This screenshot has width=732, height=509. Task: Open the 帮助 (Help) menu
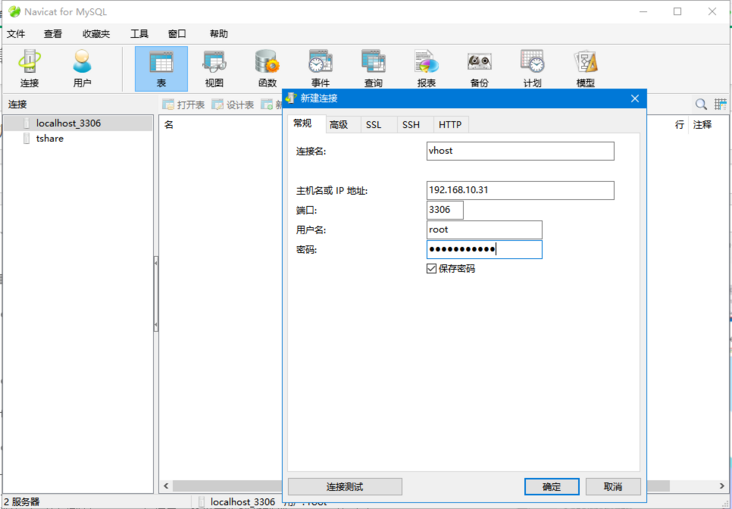click(218, 34)
